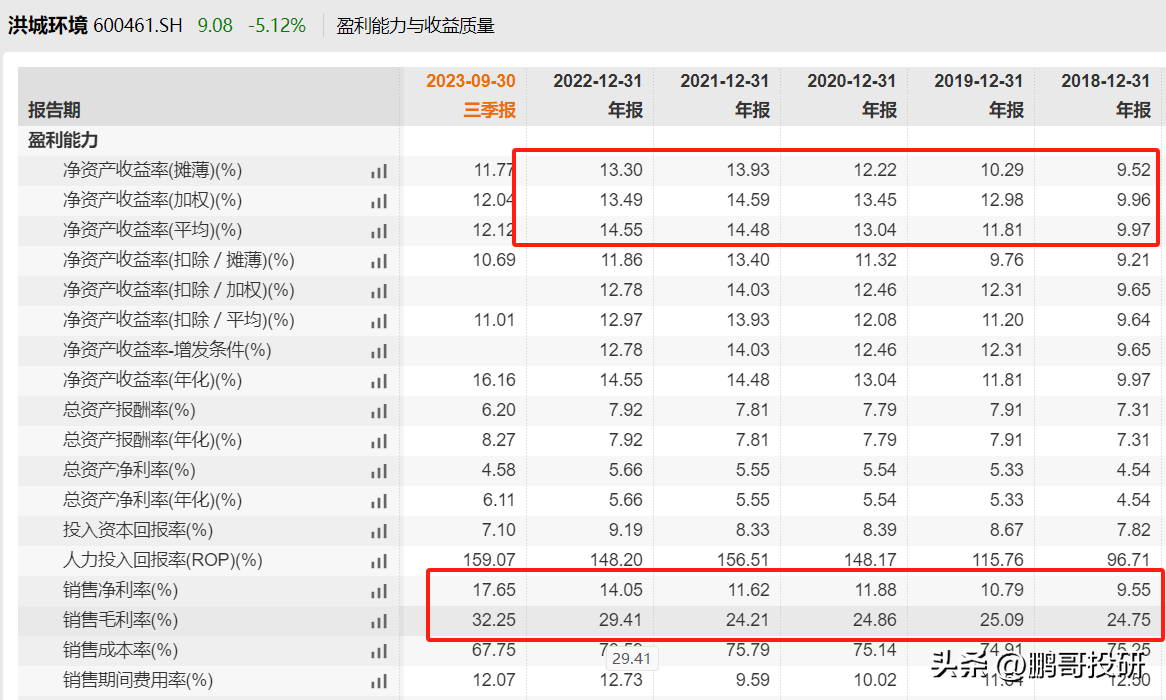Select the 2019-12-31 年报 column header
This screenshot has height=700, width=1166.
tap(979, 95)
